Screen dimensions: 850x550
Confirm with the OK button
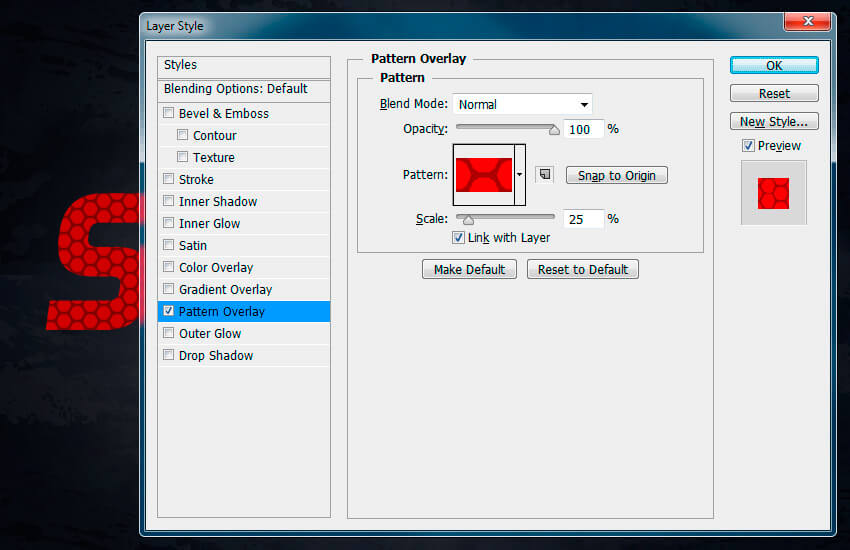(774, 66)
